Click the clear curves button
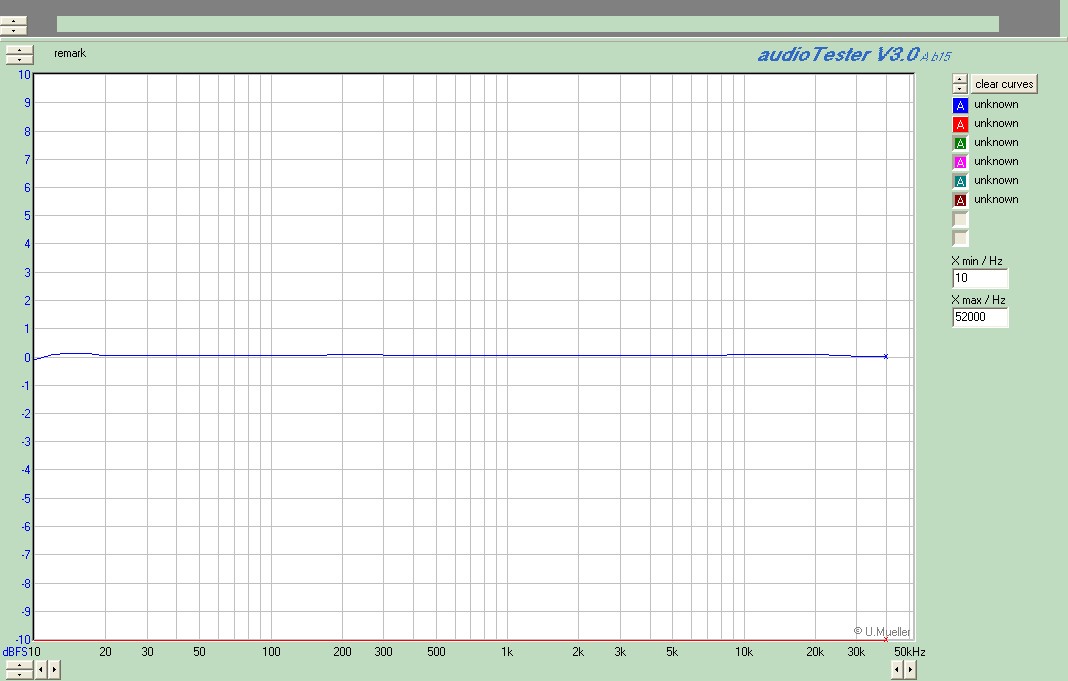 coord(1004,84)
